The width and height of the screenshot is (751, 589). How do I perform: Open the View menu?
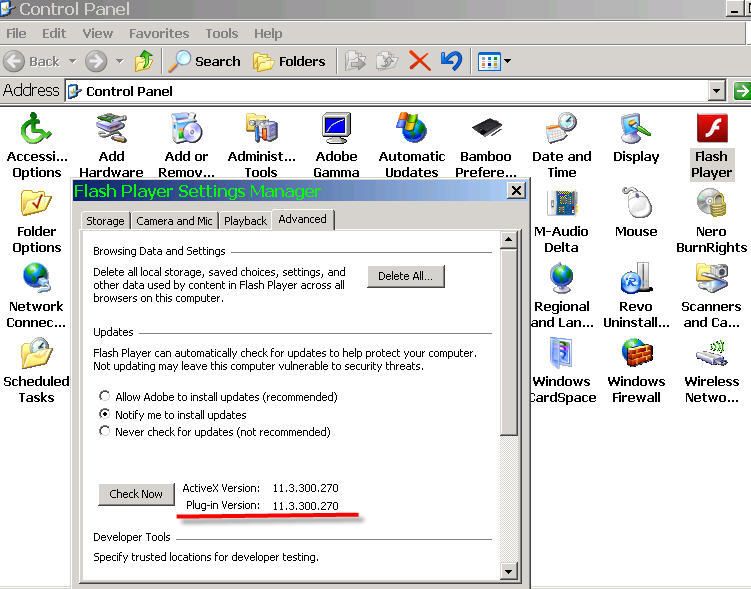tap(97, 34)
